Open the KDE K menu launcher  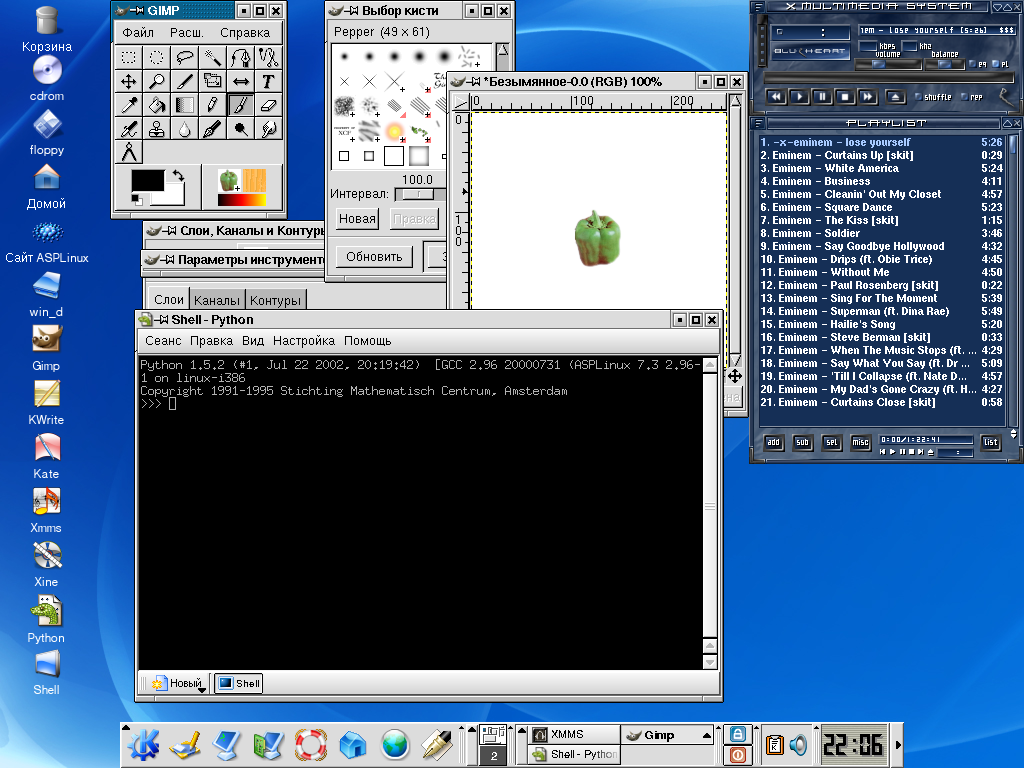[143, 744]
